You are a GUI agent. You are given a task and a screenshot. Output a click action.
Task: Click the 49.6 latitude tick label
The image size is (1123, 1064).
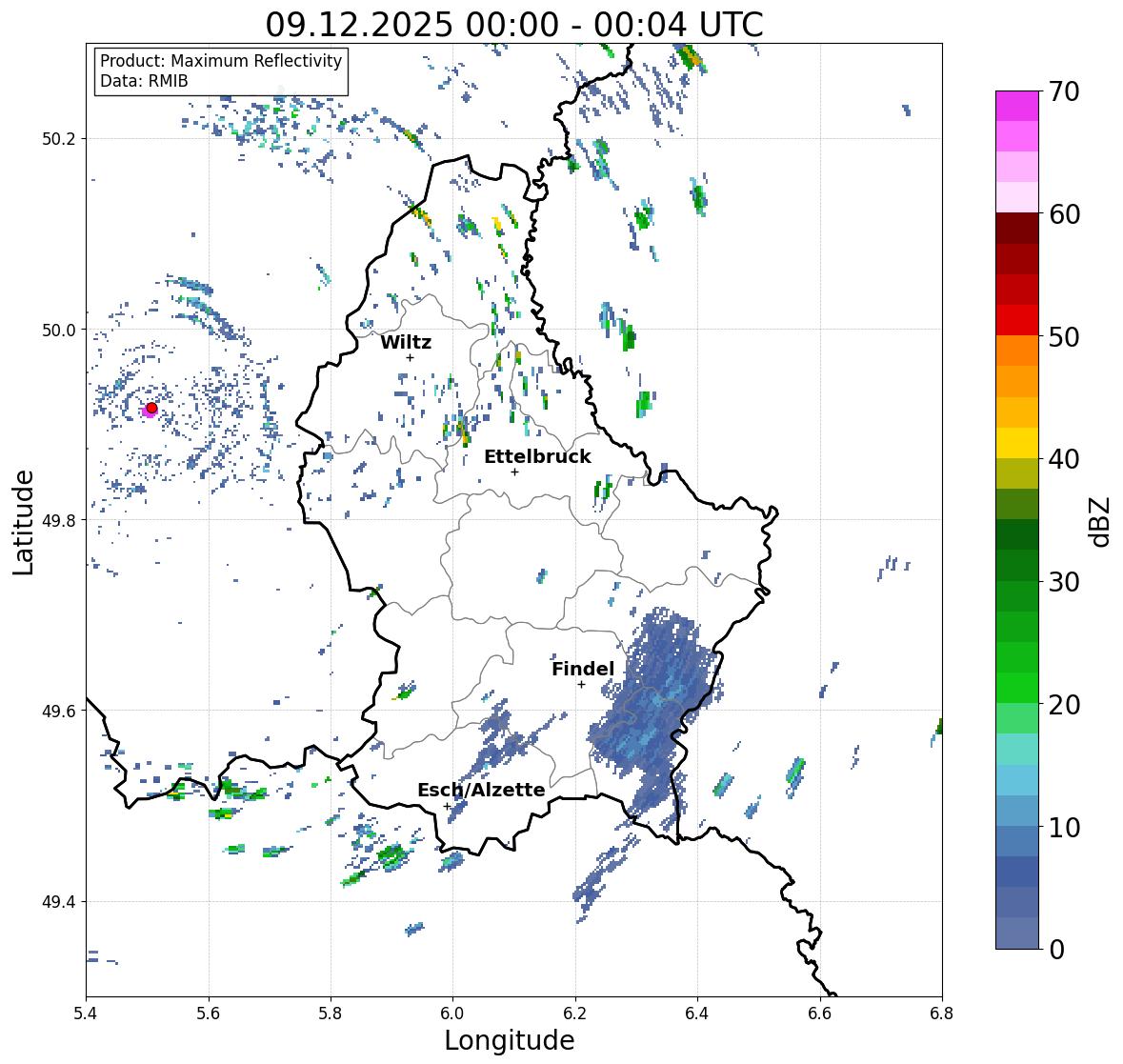tap(59, 711)
